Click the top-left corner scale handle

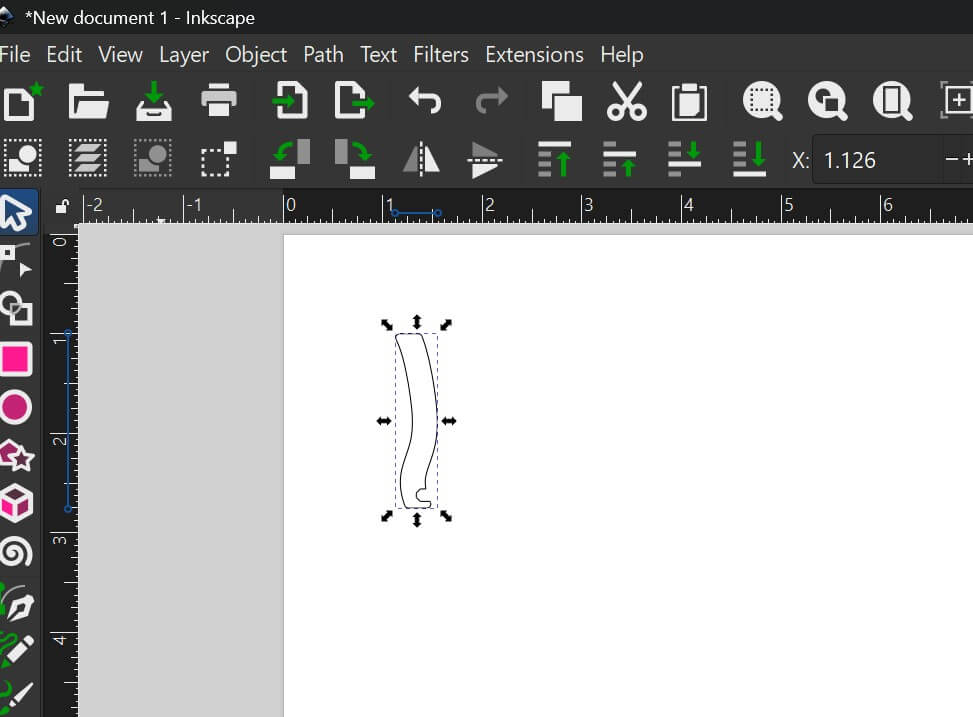(x=387, y=324)
